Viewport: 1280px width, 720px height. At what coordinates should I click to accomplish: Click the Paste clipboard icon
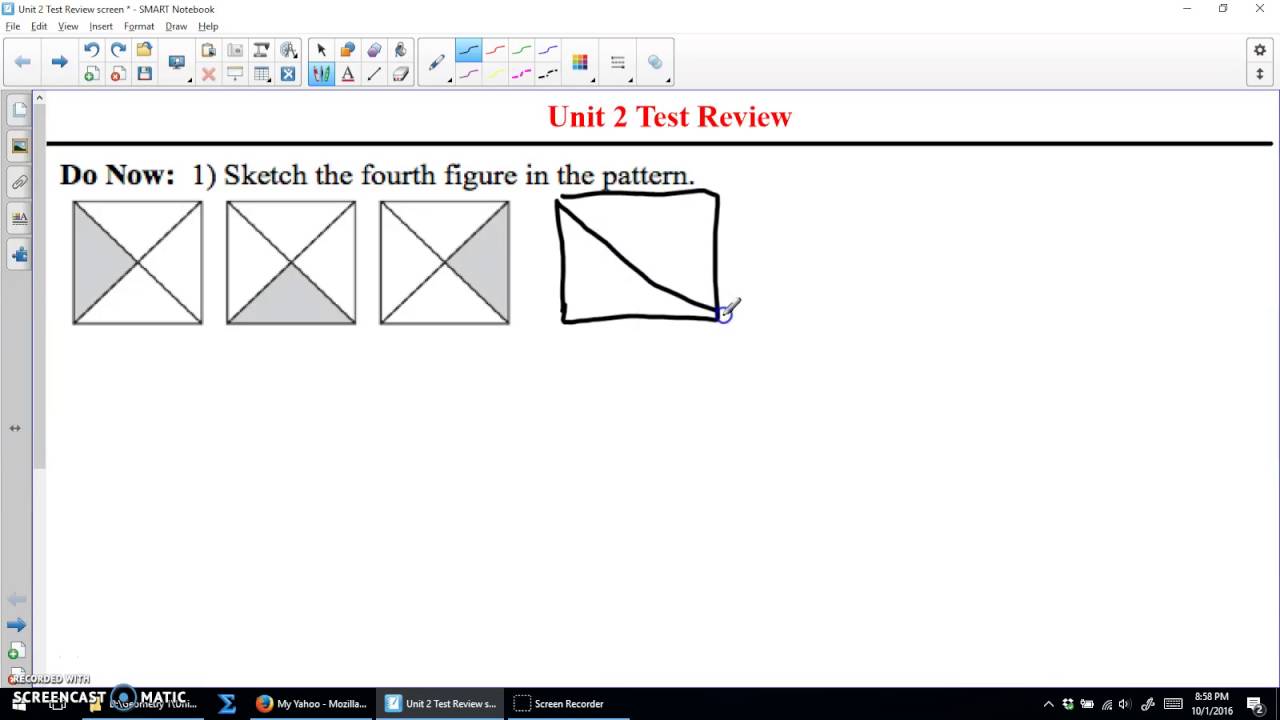click(x=208, y=50)
